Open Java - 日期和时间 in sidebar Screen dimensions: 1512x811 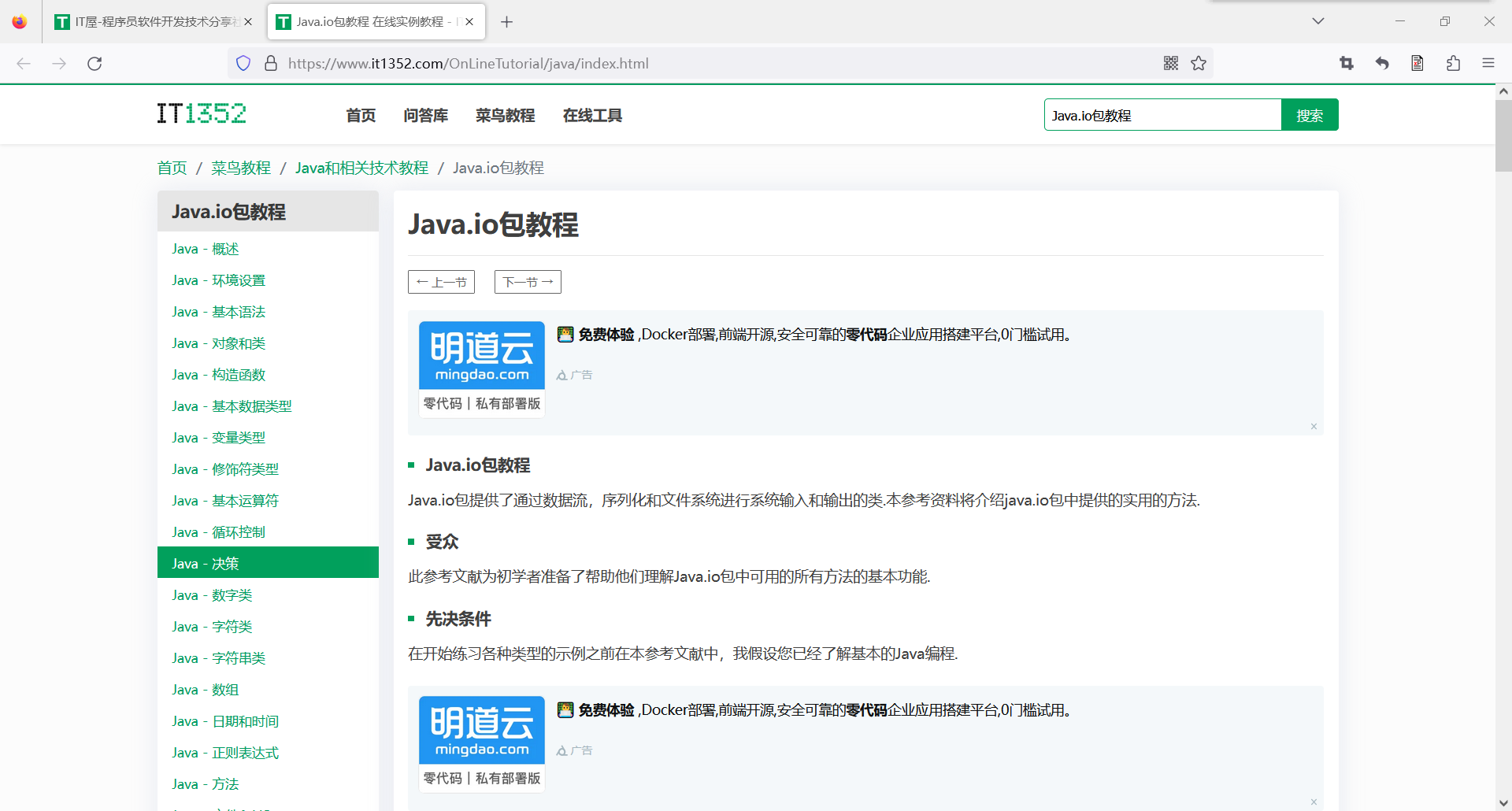(x=268, y=721)
